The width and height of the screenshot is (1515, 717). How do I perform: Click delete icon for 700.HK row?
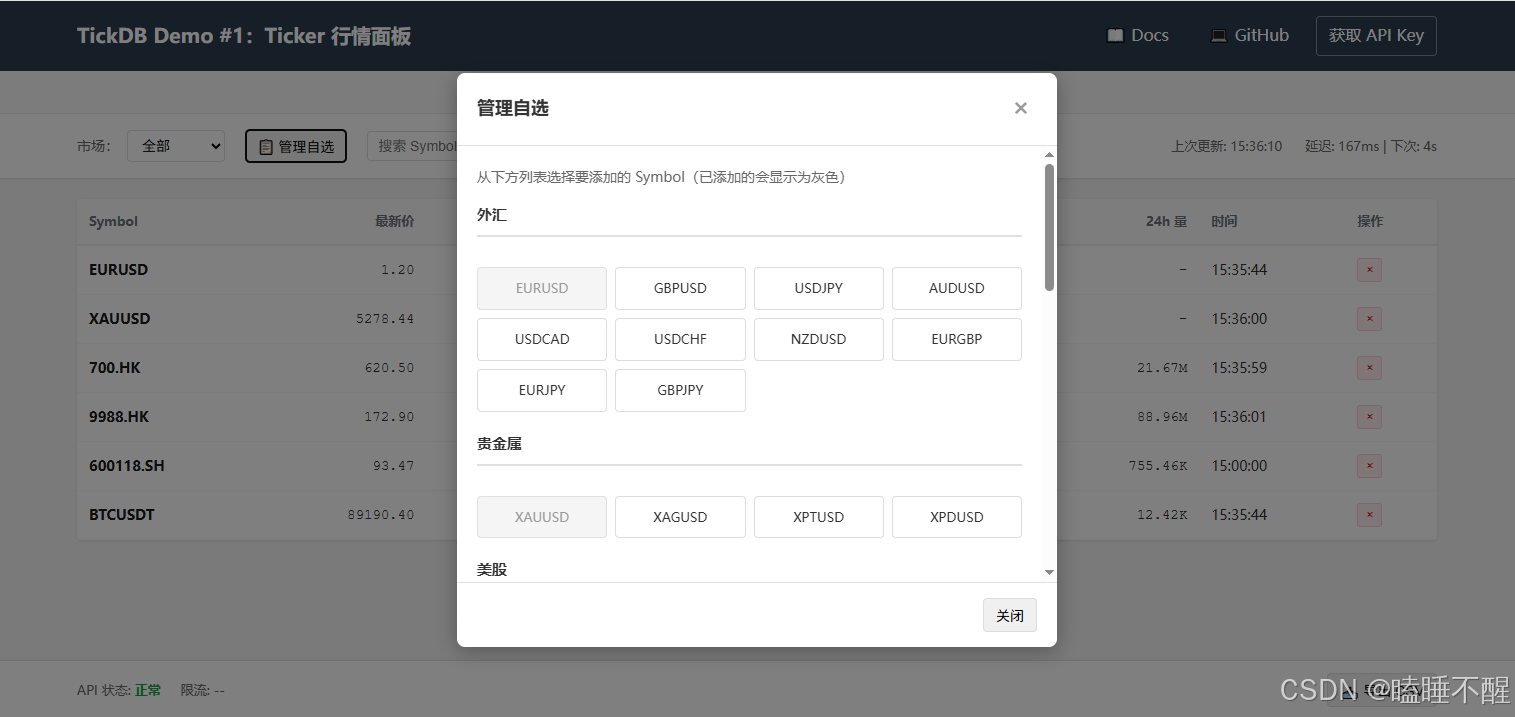(x=1369, y=368)
